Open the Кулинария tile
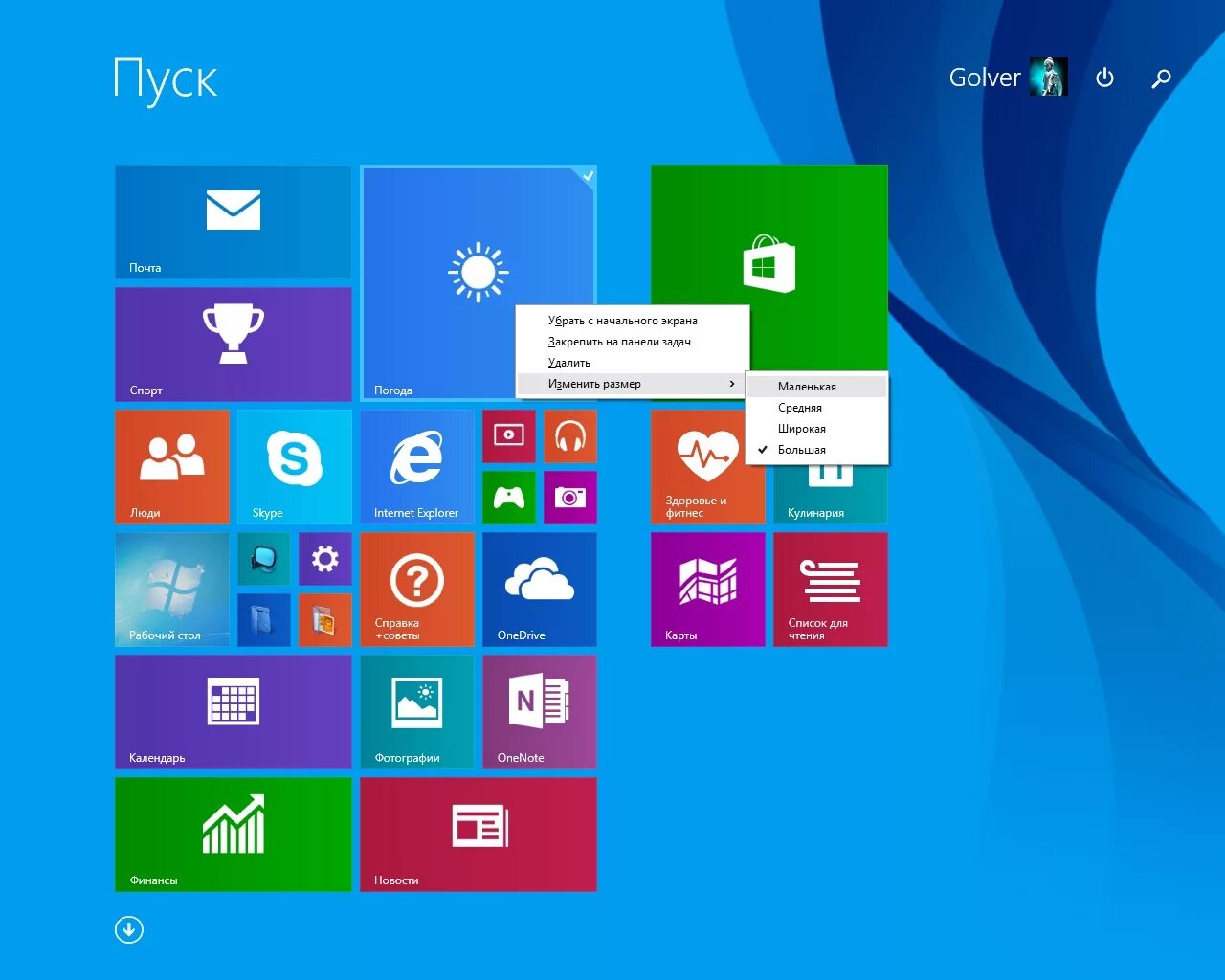This screenshot has width=1225, height=980. pyautogui.click(x=831, y=496)
